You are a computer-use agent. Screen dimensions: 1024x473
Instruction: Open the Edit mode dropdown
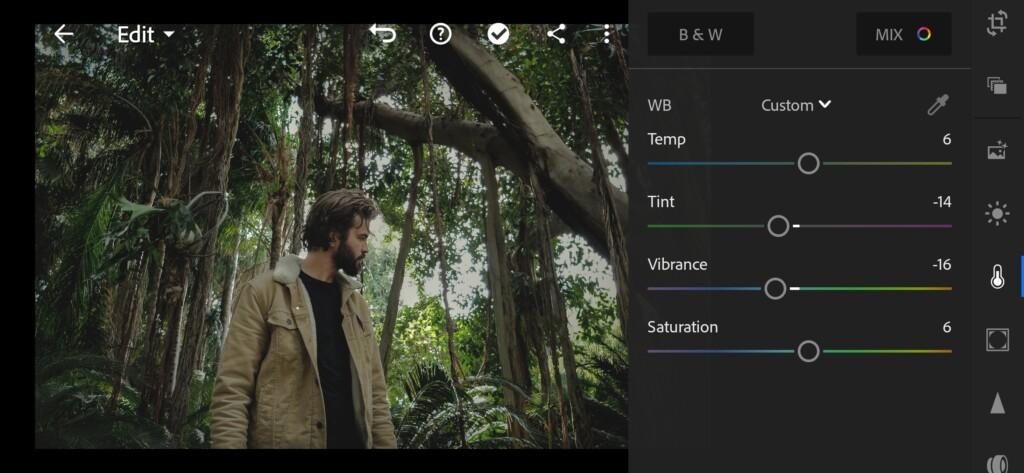coord(146,34)
